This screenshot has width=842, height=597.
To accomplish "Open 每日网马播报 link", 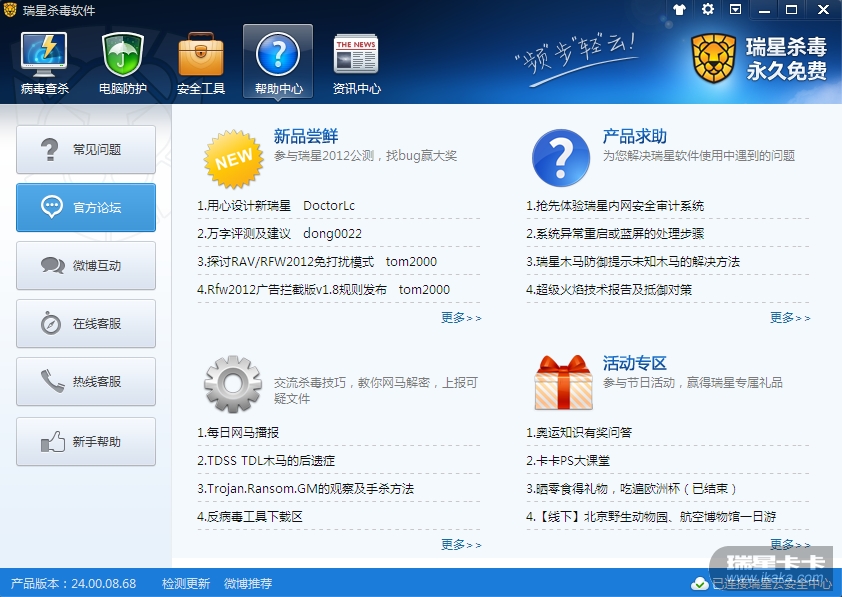I will pyautogui.click(x=238, y=433).
